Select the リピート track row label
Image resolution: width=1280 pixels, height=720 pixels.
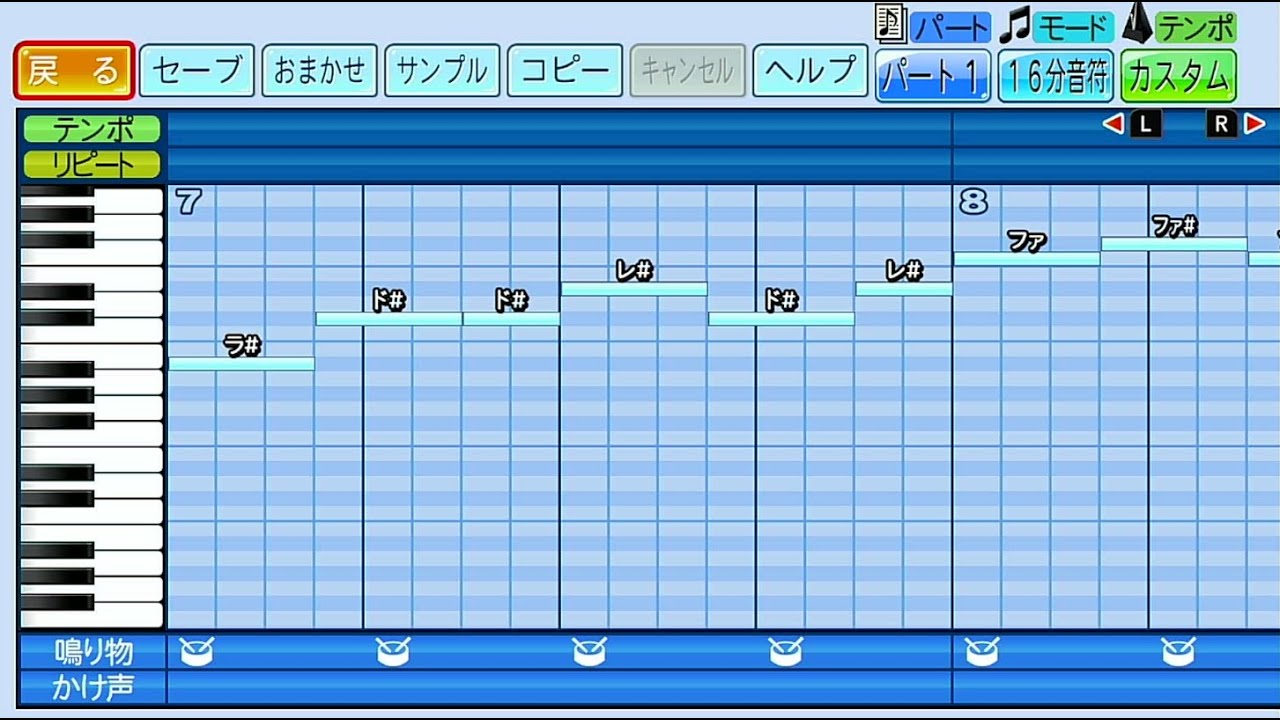click(x=92, y=164)
